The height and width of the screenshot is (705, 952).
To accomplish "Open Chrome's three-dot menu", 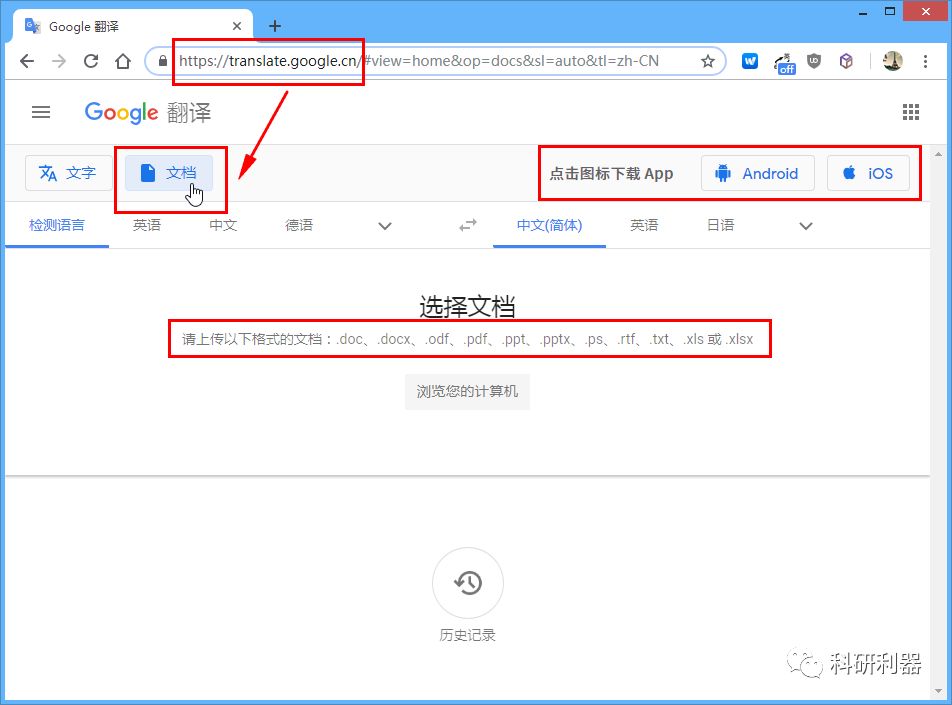I will [x=925, y=61].
